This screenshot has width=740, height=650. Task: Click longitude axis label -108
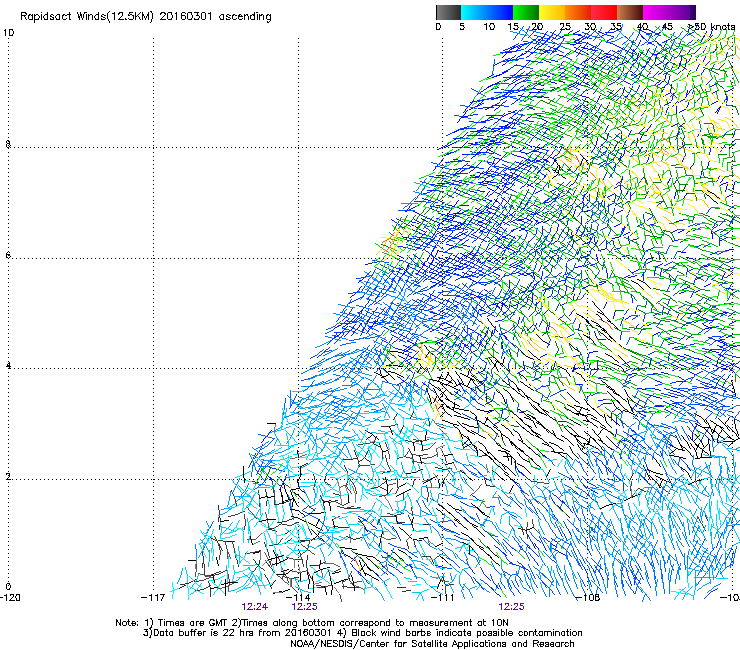(588, 598)
